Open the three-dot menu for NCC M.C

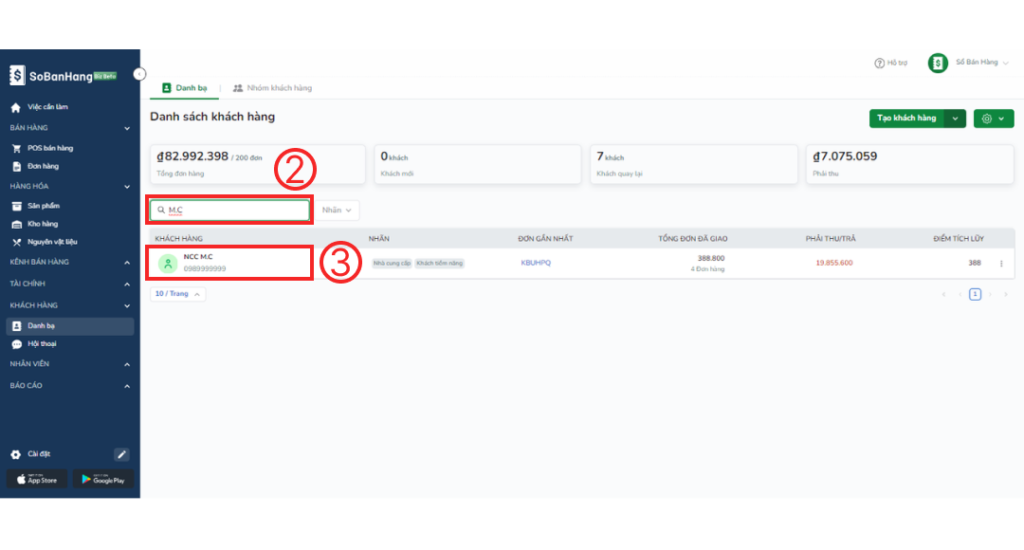tap(1001, 263)
